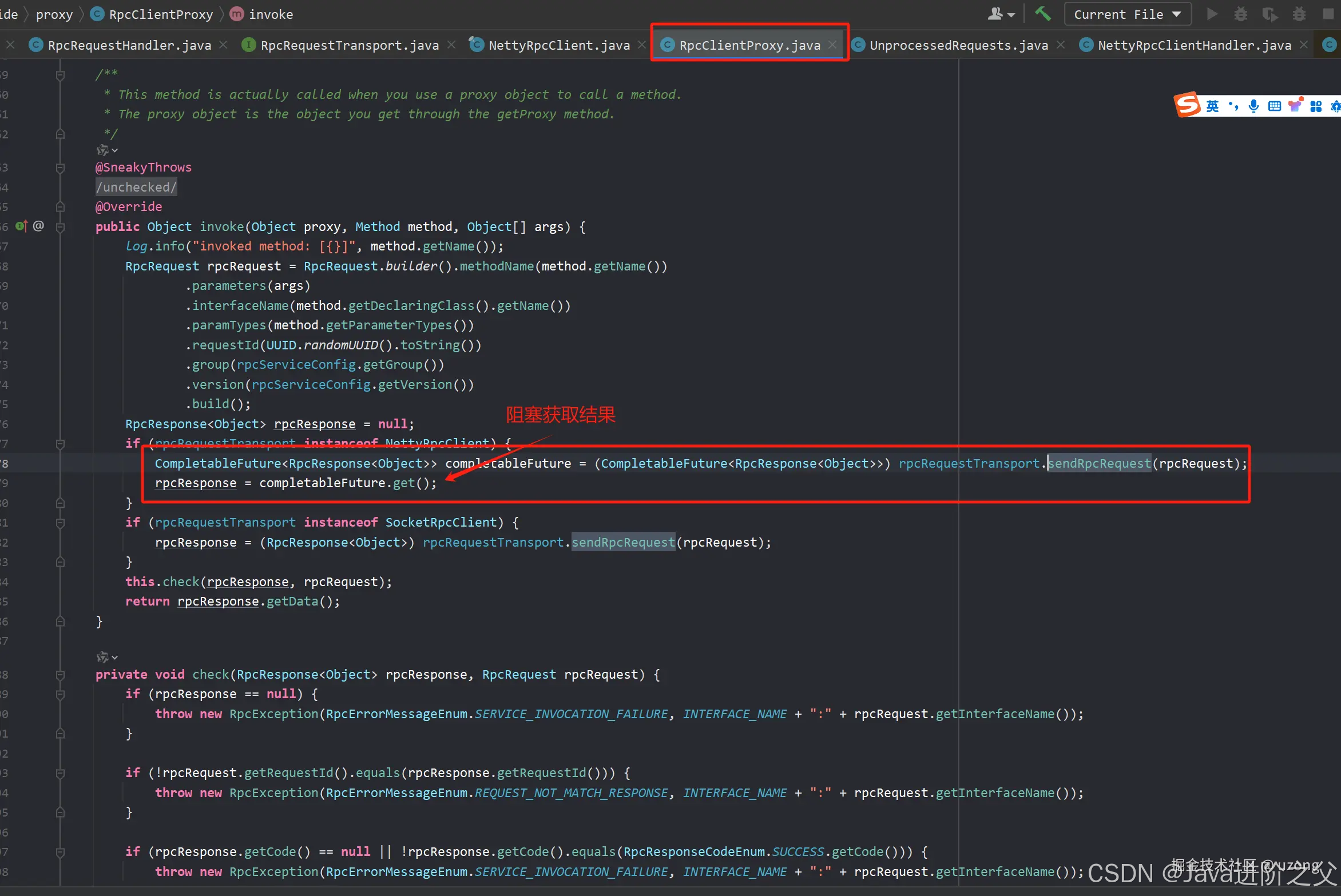Click the Run with Coverage shield icon
Screen dimensions: 1341x896
(1269, 14)
